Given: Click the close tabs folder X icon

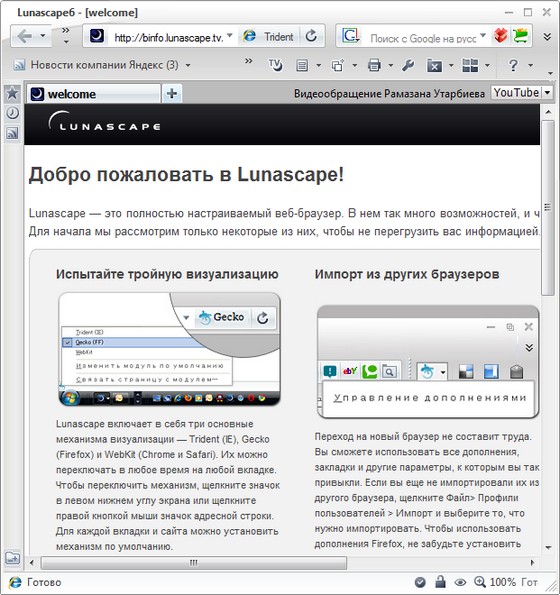Looking at the screenshot, I should (x=434, y=66).
